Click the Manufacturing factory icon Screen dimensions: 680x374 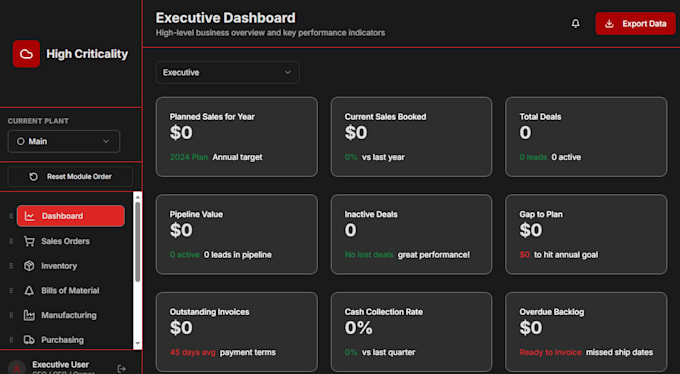29,315
